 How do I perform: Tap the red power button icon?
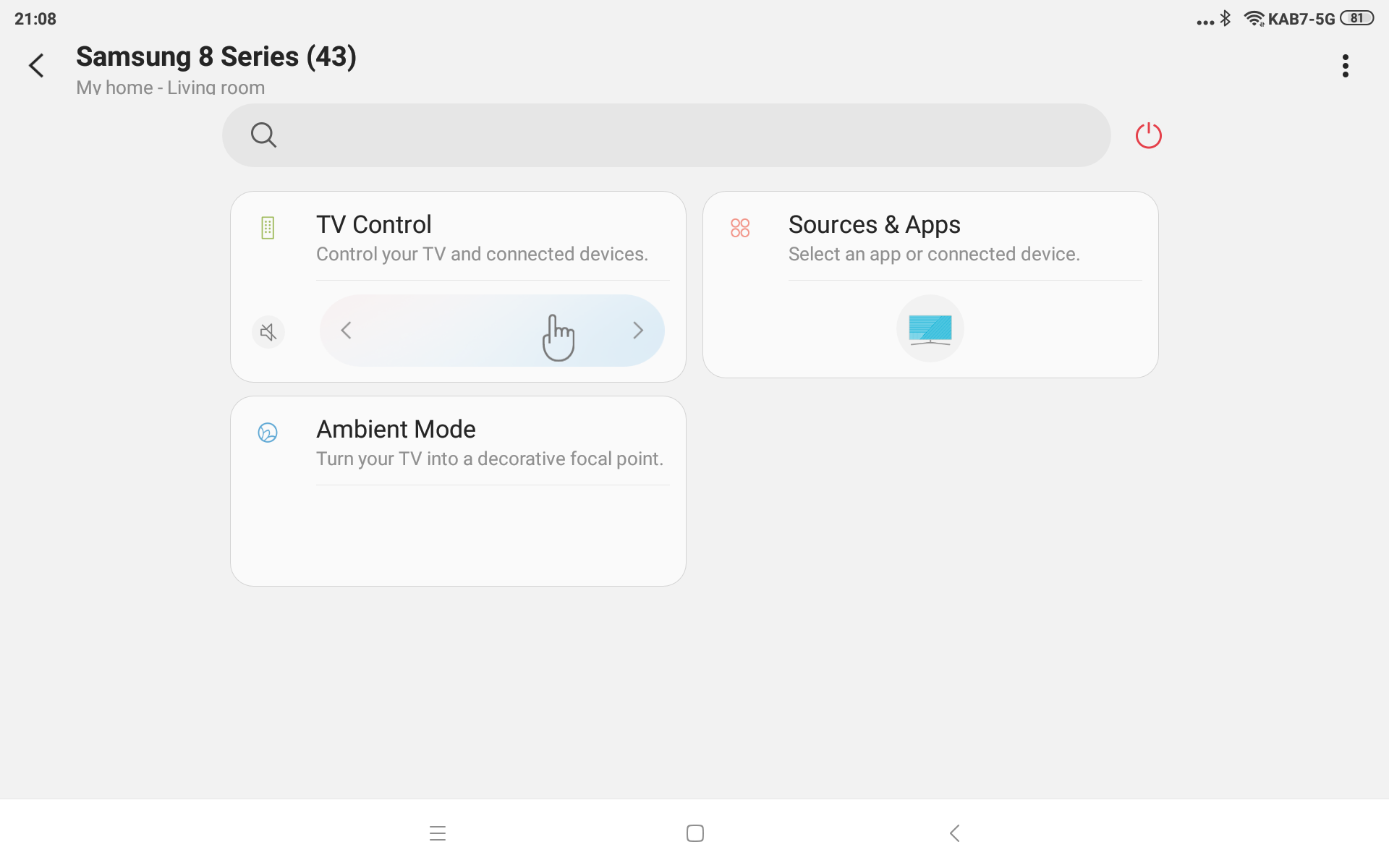click(1148, 135)
